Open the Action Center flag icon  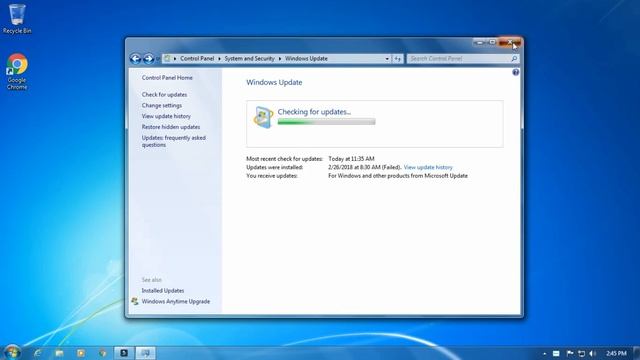click(x=570, y=353)
